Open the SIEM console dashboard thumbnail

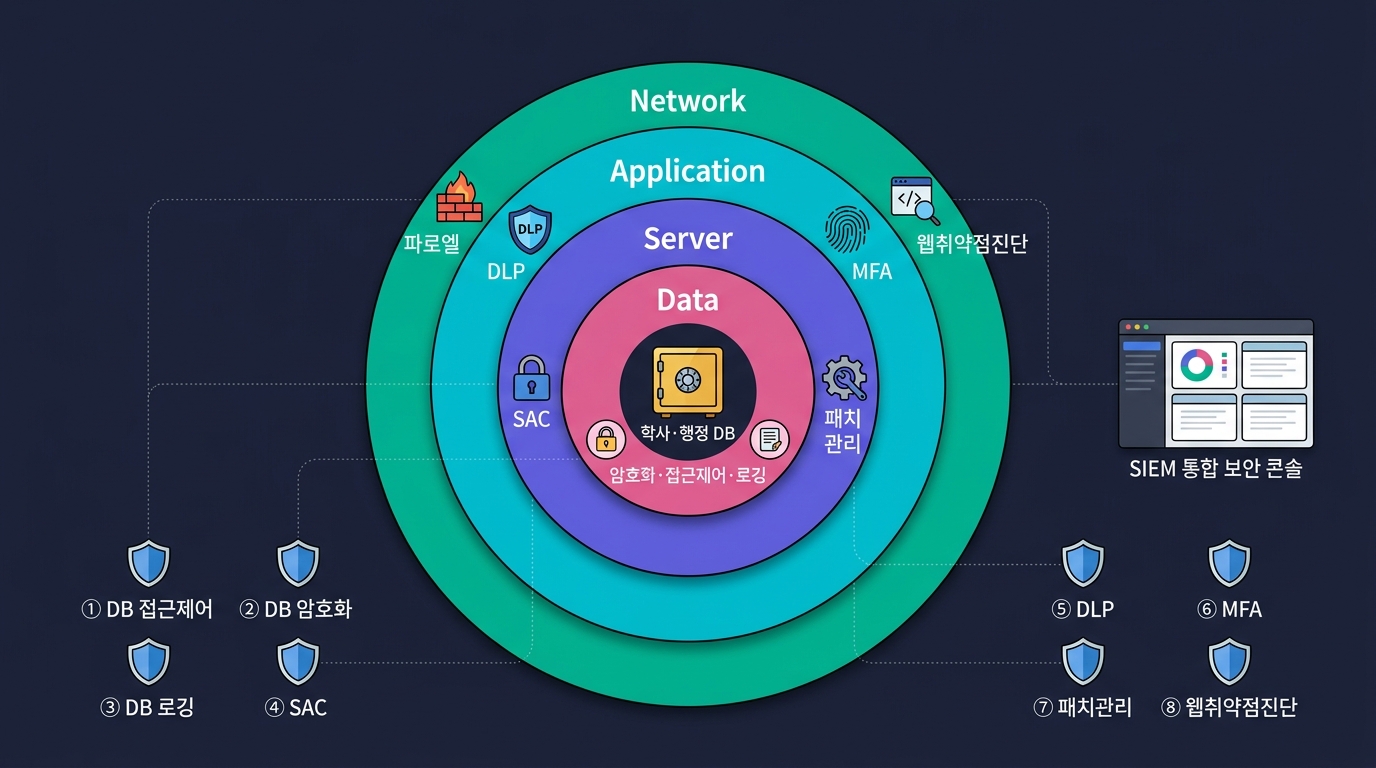coord(1216,383)
